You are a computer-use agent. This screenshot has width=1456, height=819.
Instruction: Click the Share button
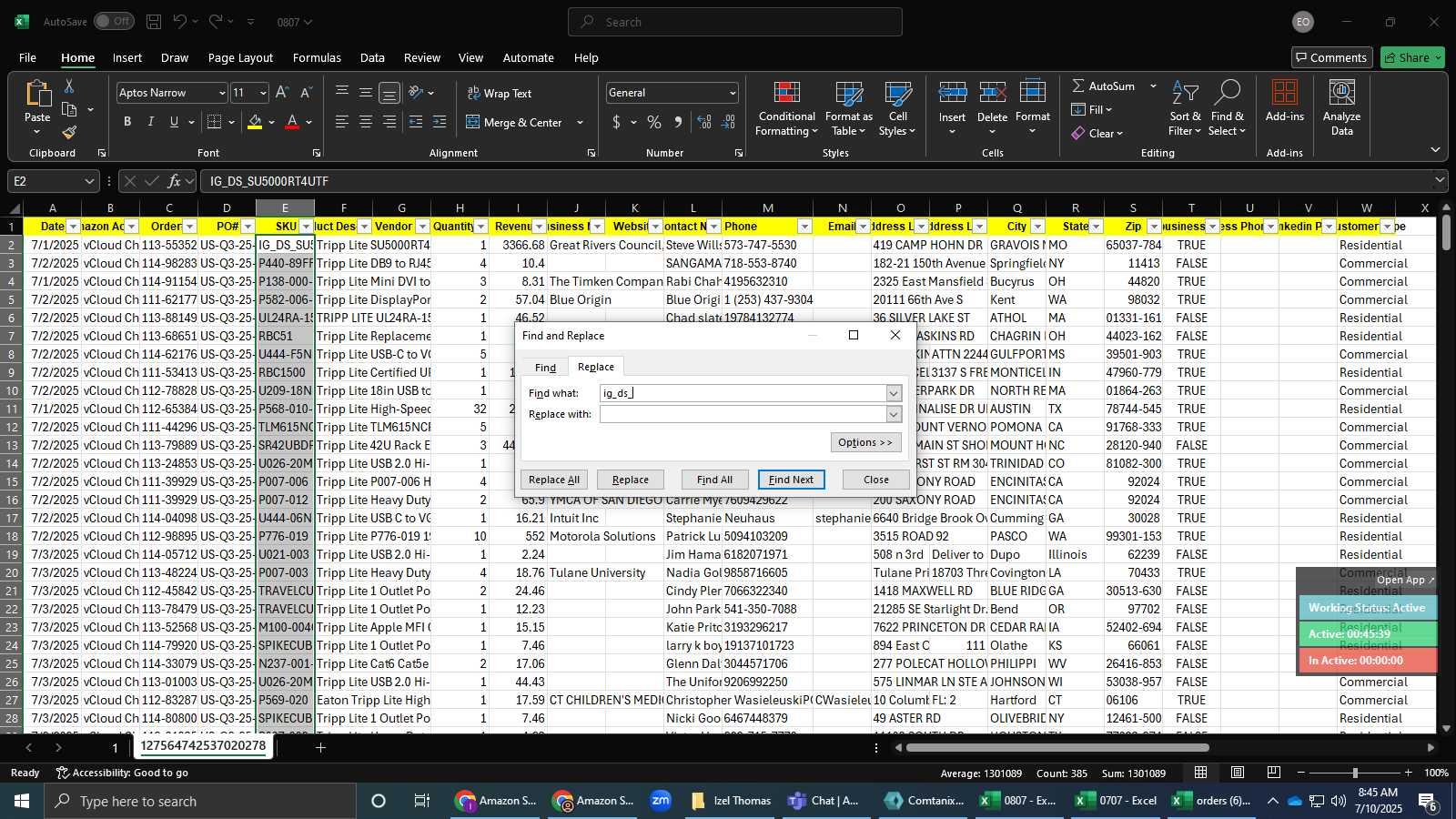click(x=1412, y=57)
